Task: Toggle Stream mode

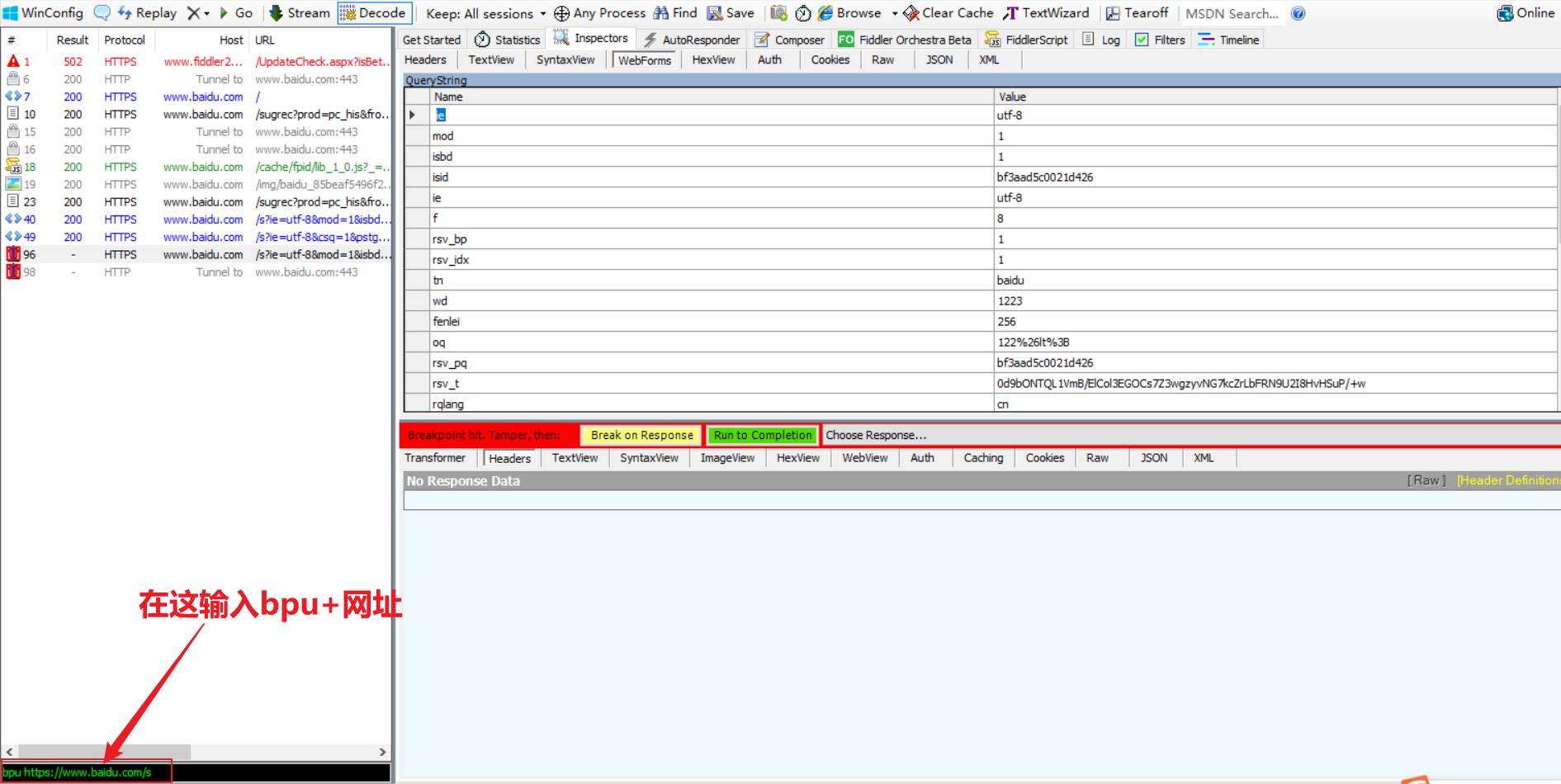Action: [x=300, y=13]
